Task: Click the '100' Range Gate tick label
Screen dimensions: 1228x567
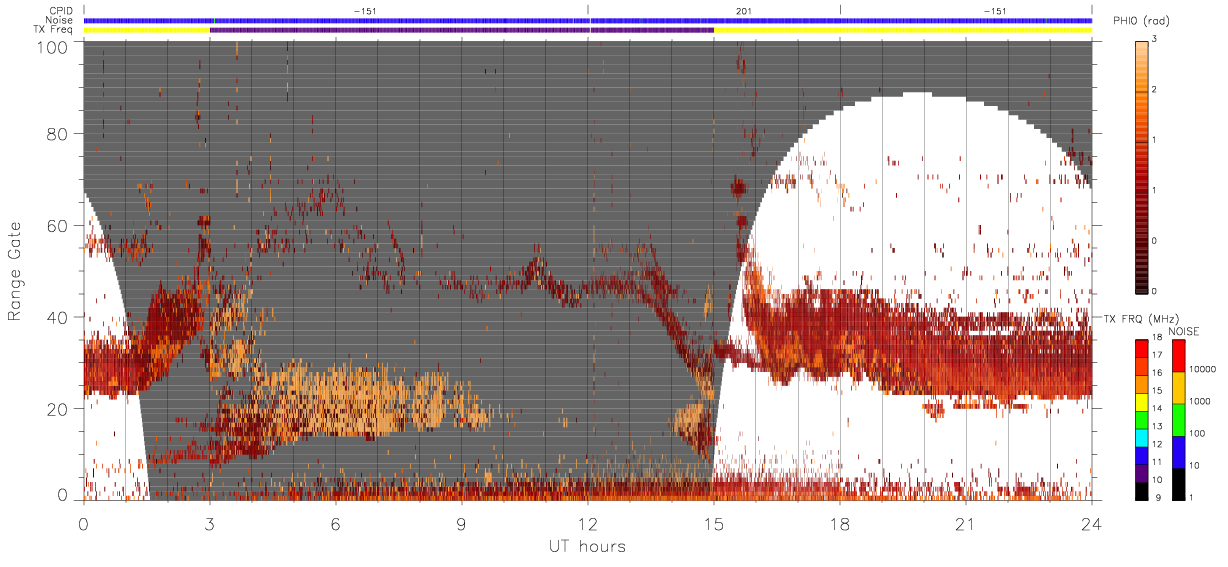Action: 52,46
